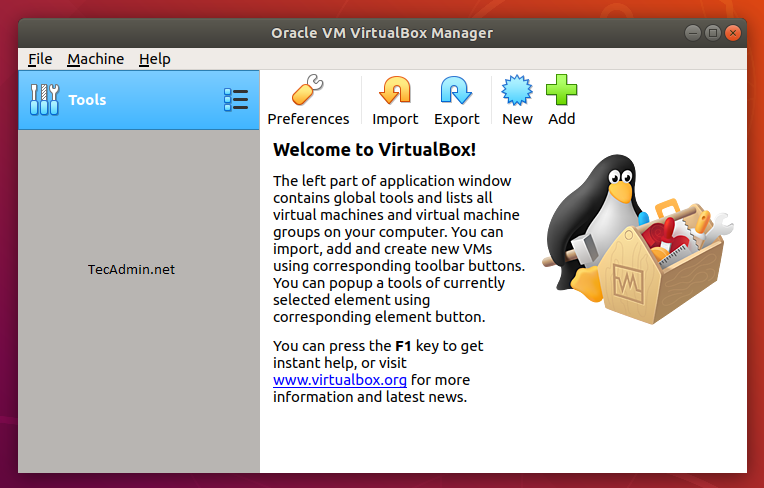Open the Help menu
This screenshot has height=488, width=764.
154,59
